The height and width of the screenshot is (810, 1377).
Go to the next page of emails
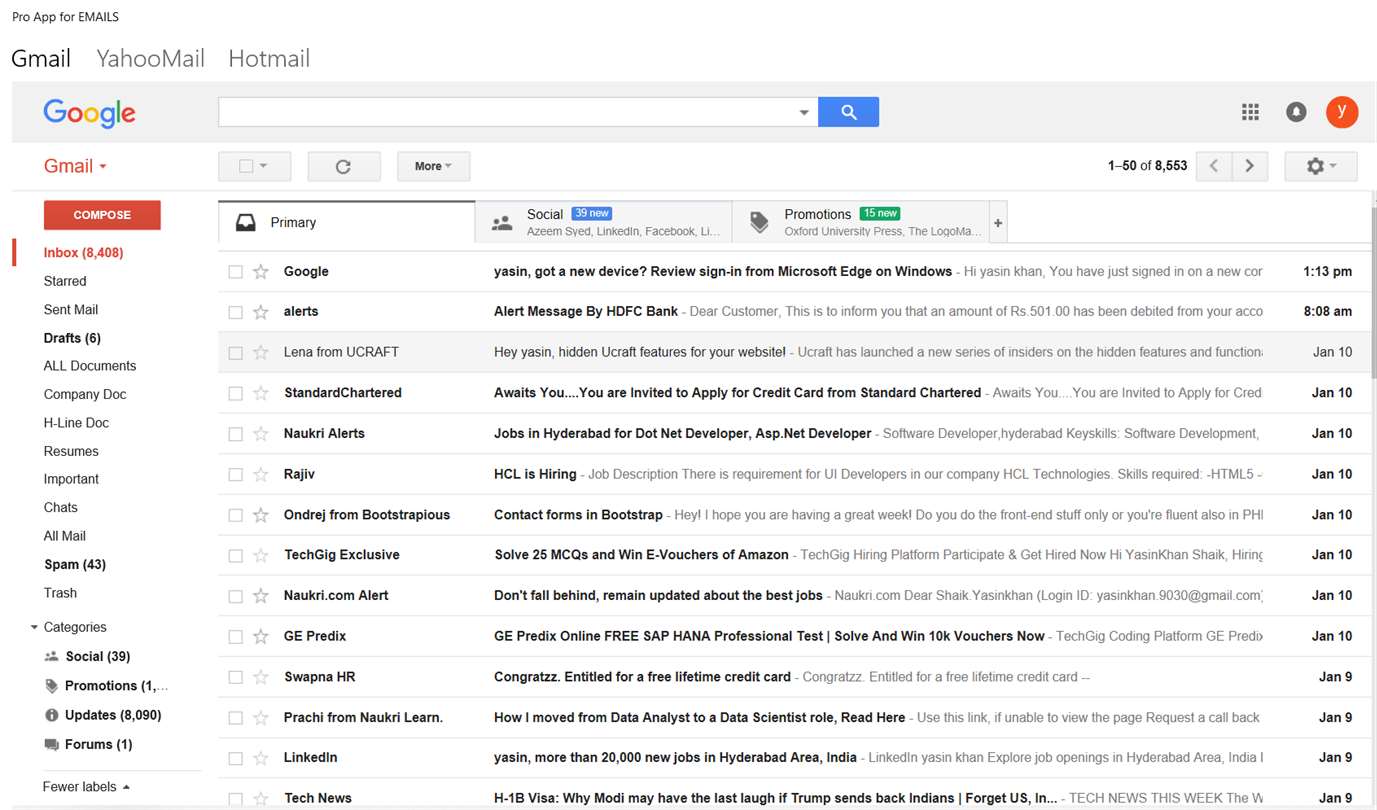point(1249,166)
